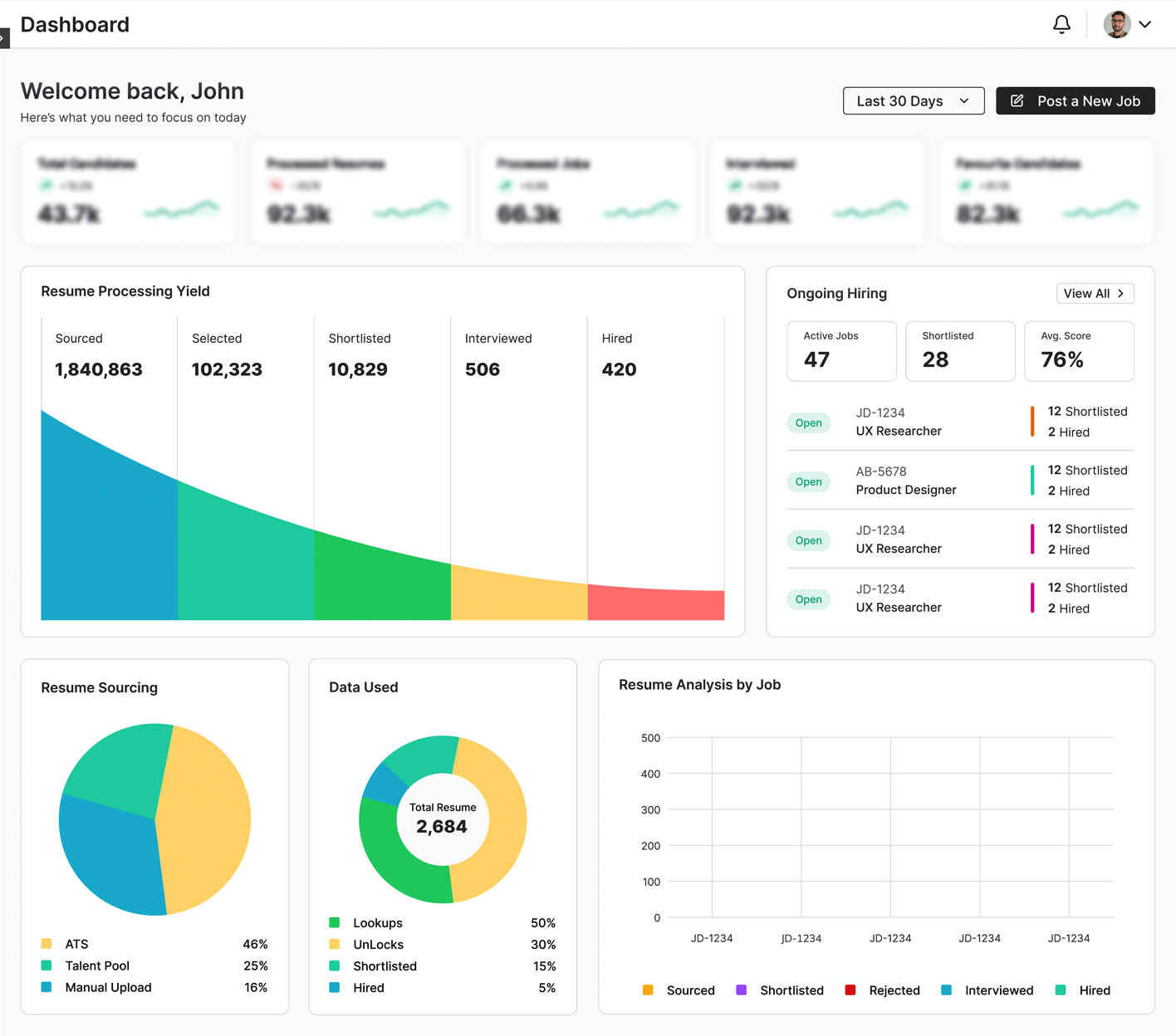The image size is (1176, 1036).
Task: Click the teal Hired legend marker
Action: 1060,990
